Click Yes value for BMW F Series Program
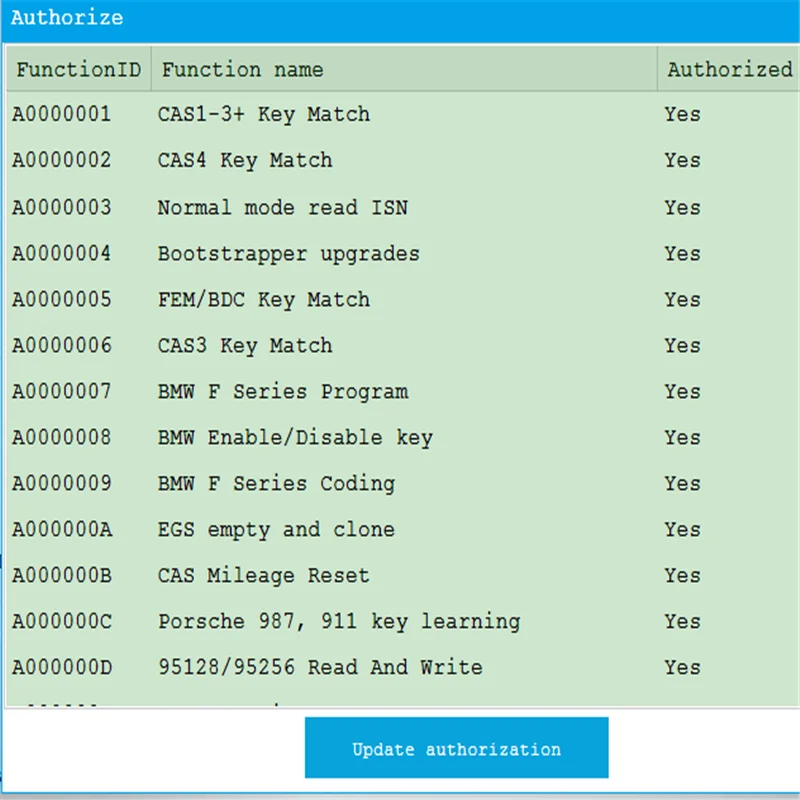This screenshot has height=800, width=800. (x=682, y=391)
